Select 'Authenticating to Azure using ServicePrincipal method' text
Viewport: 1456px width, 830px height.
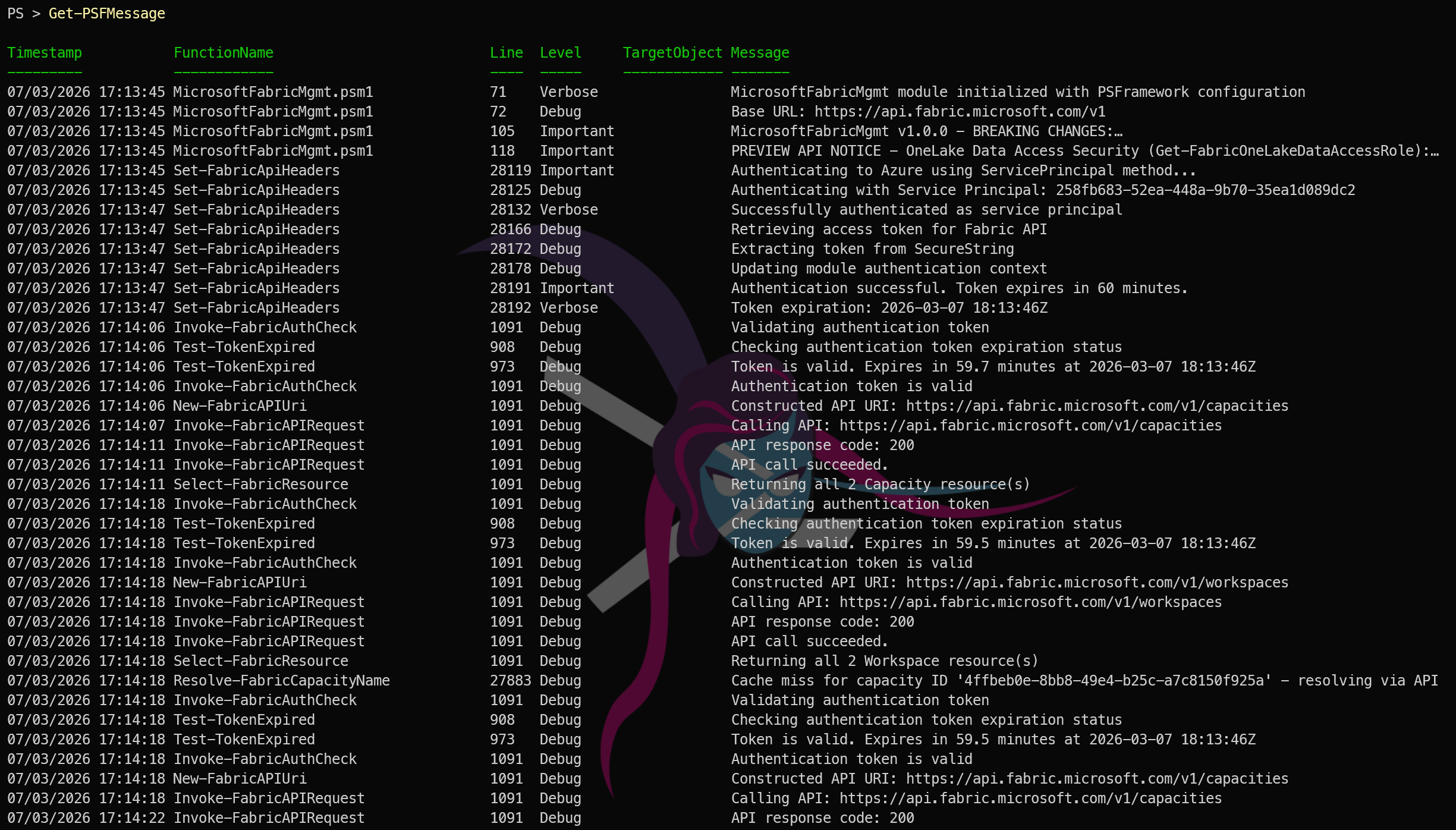pyautogui.click(x=963, y=170)
